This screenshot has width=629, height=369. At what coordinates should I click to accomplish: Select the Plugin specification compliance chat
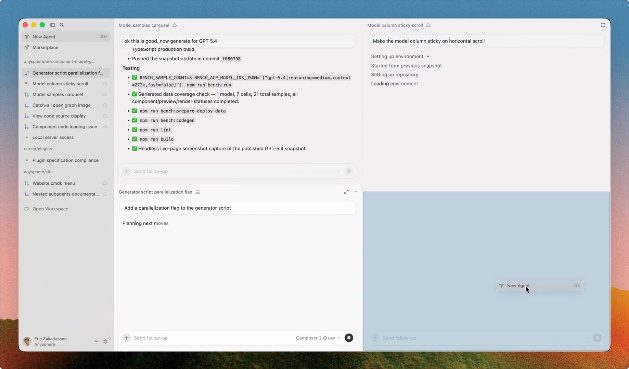[66, 160]
